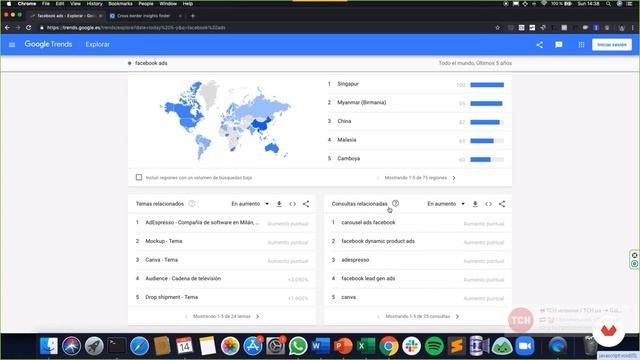The width and height of the screenshot is (640, 360).
Task: Switch to the Cross border insights finder tab
Action: point(144,16)
